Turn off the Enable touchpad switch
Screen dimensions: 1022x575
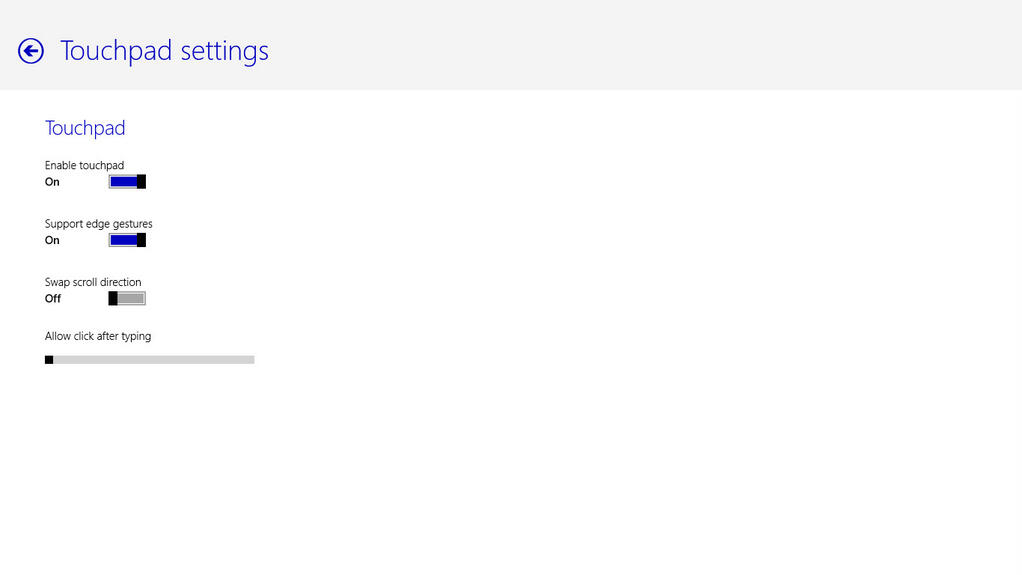point(127,182)
